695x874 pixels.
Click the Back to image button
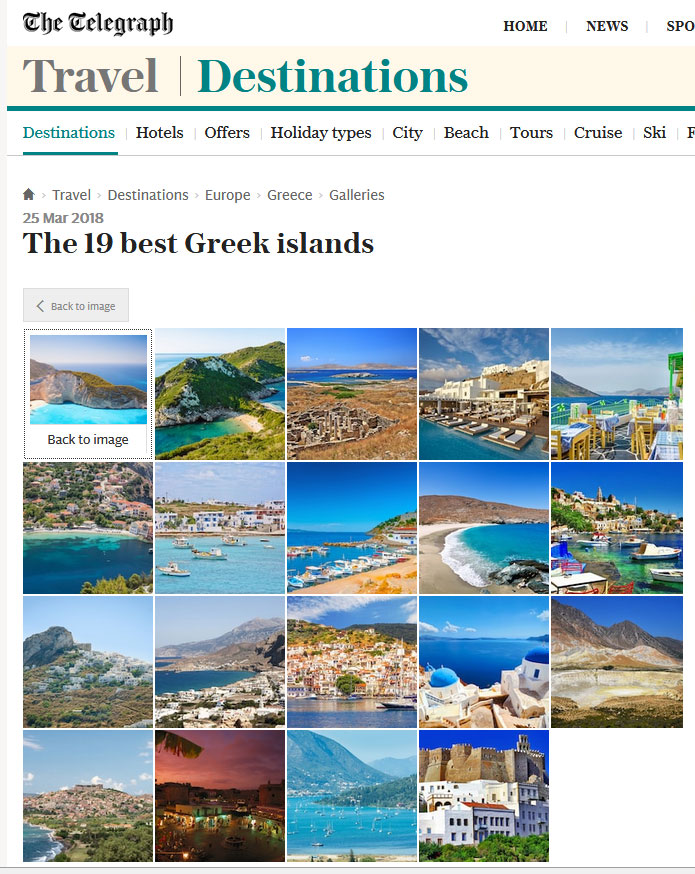(76, 305)
